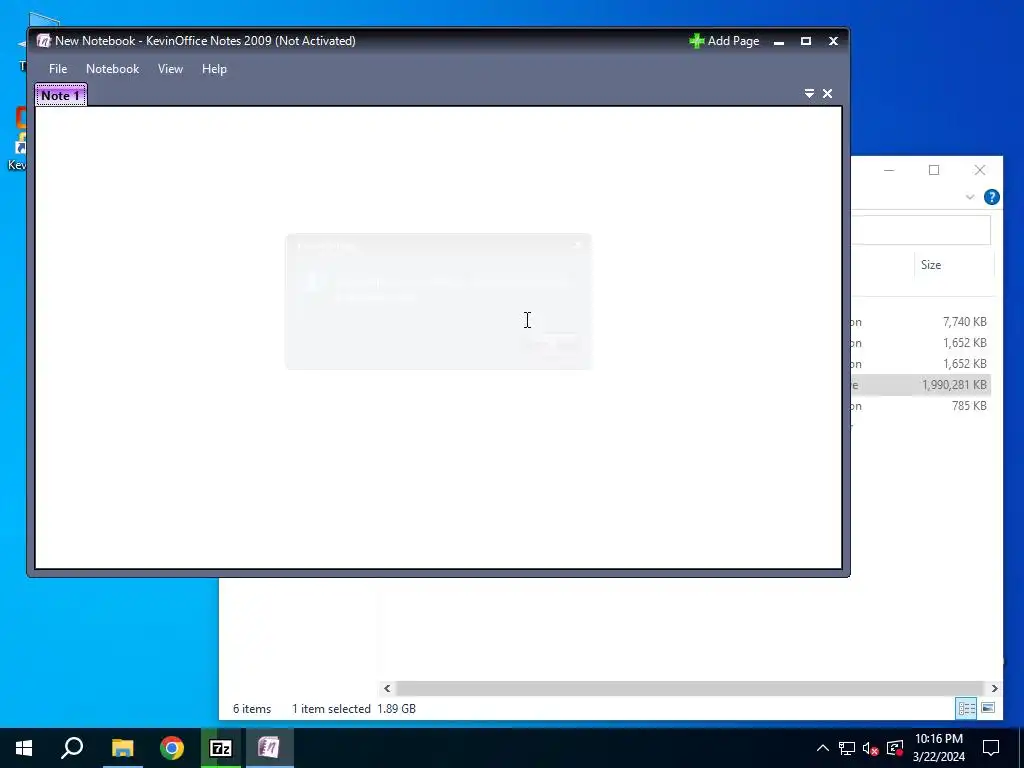This screenshot has width=1024, height=768.
Task: Open the network status tray icon
Action: [x=847, y=748]
